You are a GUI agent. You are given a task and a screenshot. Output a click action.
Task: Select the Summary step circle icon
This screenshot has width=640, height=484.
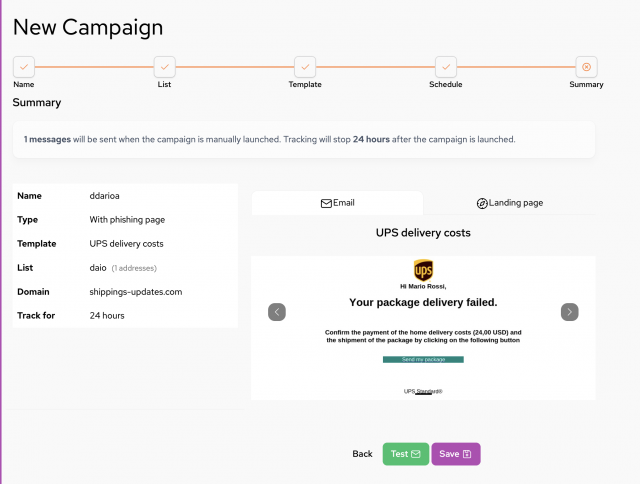[x=586, y=67]
